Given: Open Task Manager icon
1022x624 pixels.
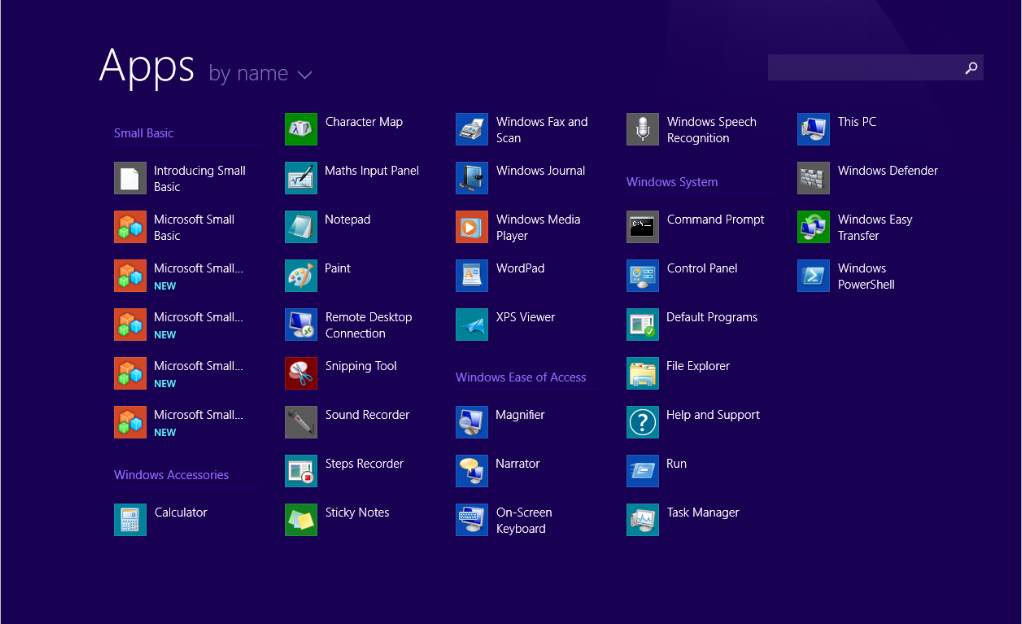Looking at the screenshot, I should pyautogui.click(x=643, y=520).
